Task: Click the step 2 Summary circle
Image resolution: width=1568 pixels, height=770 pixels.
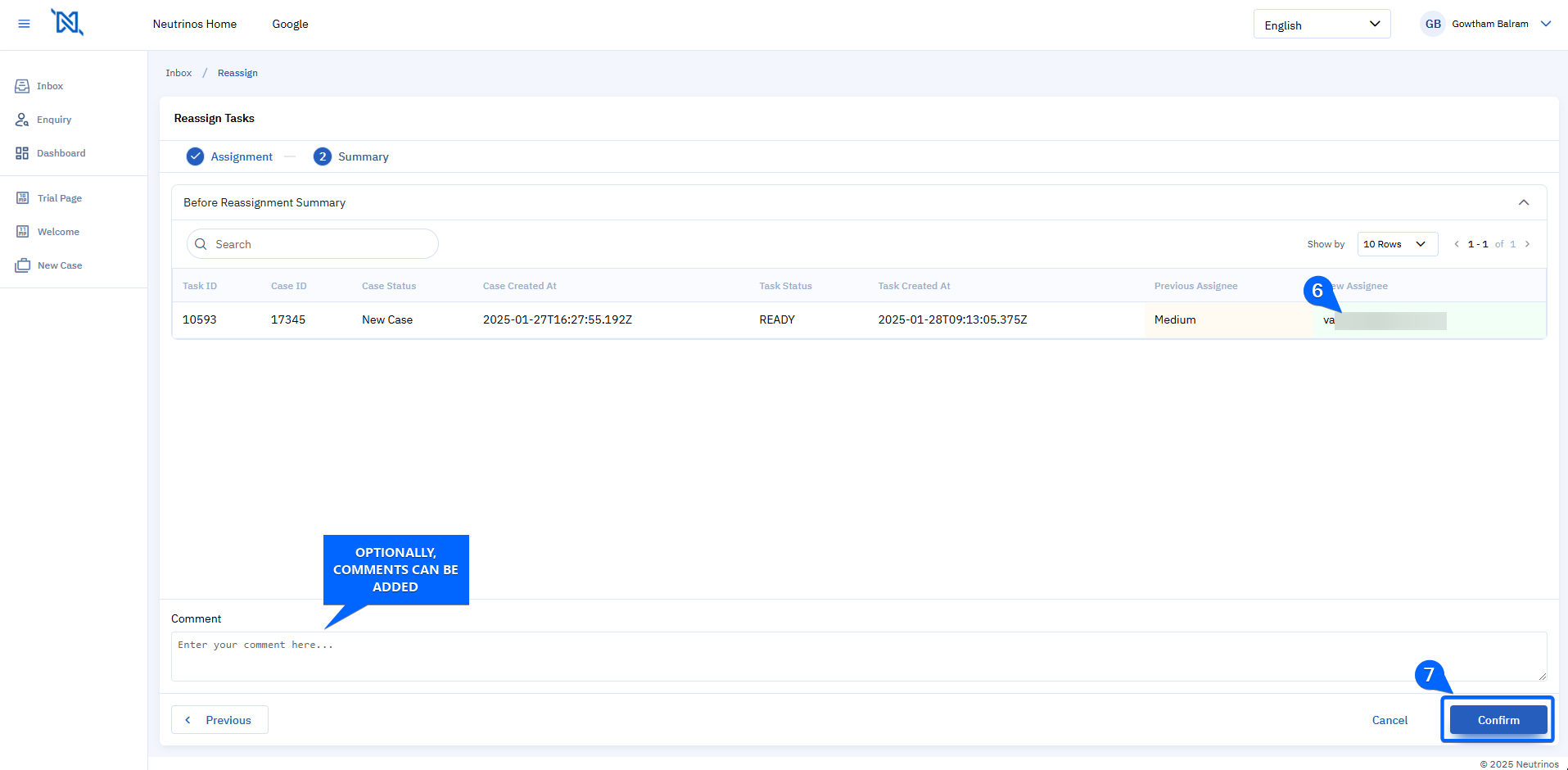Action: click(323, 156)
